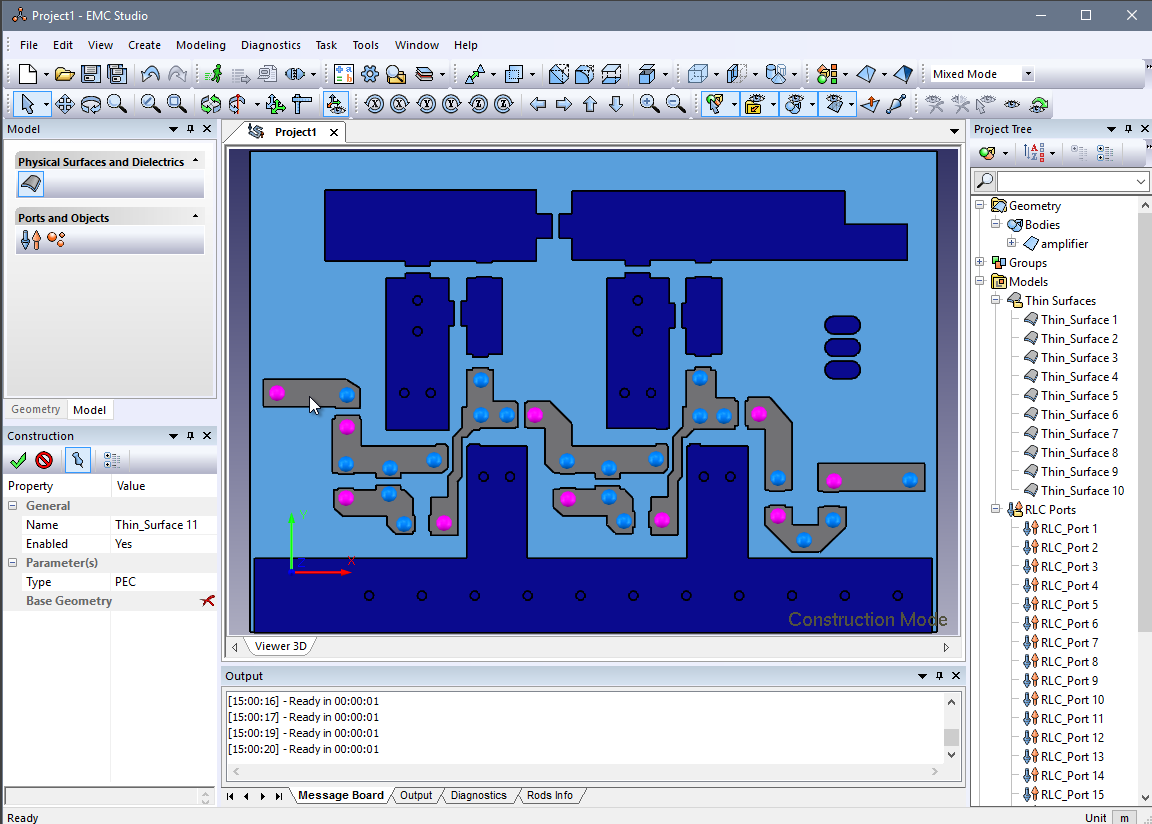Screen dimensions: 1152x824
Task: Select Thin_Surface 5 in the Project Tree
Action: pyautogui.click(x=1079, y=396)
